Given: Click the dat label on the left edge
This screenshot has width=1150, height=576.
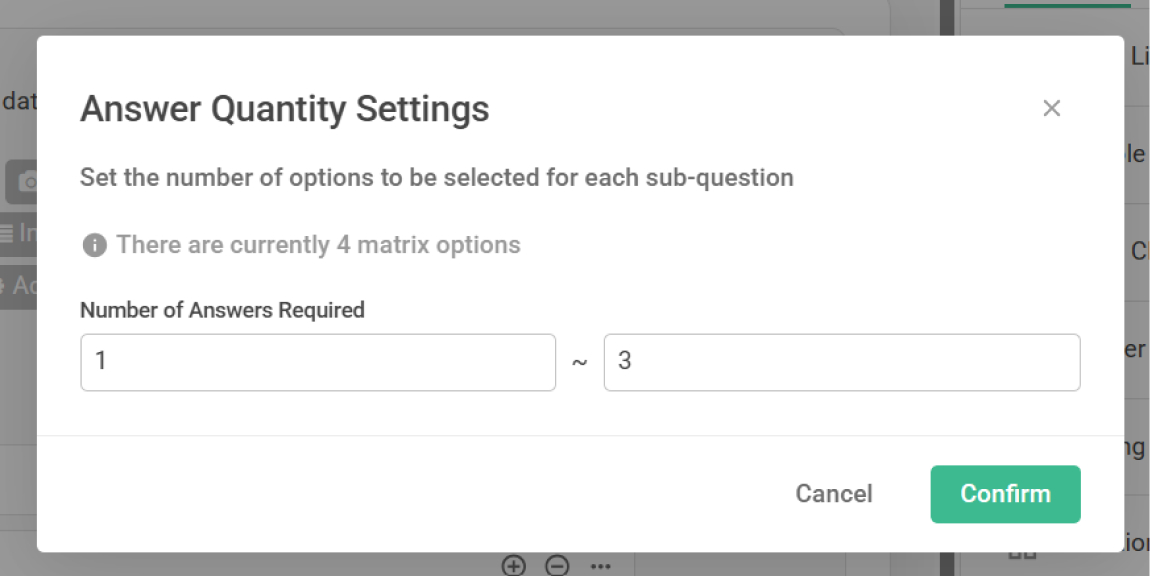Looking at the screenshot, I should coord(22,100).
